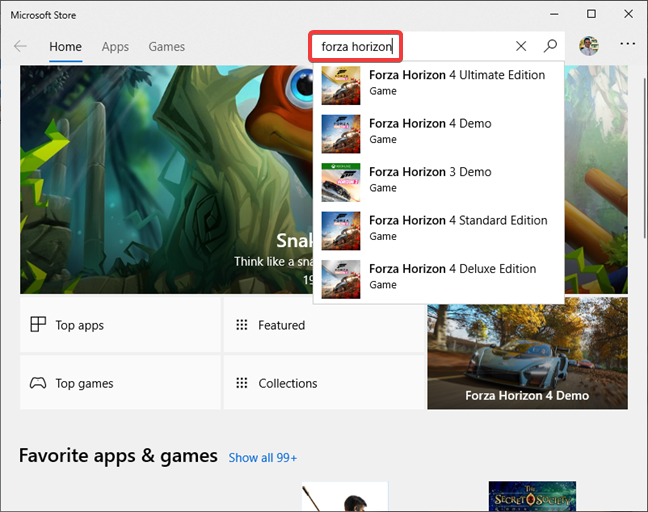Close the Microsoft Store window
Image resolution: width=648 pixels, height=512 pixels.
pyautogui.click(x=628, y=14)
